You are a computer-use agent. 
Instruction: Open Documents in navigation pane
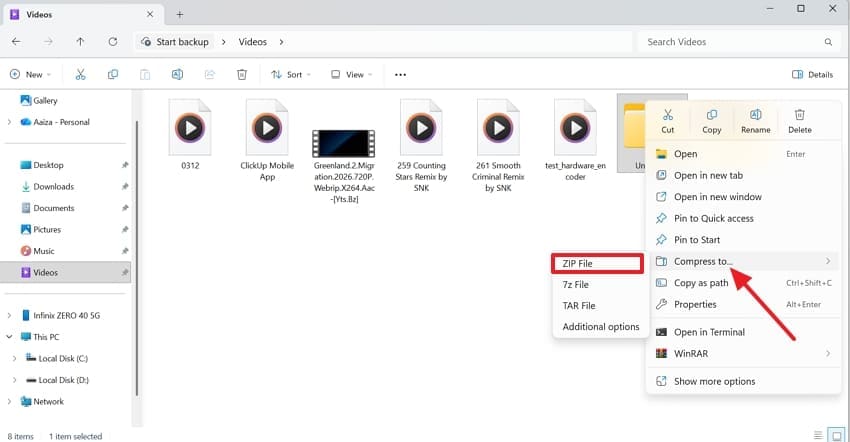(x=47, y=208)
